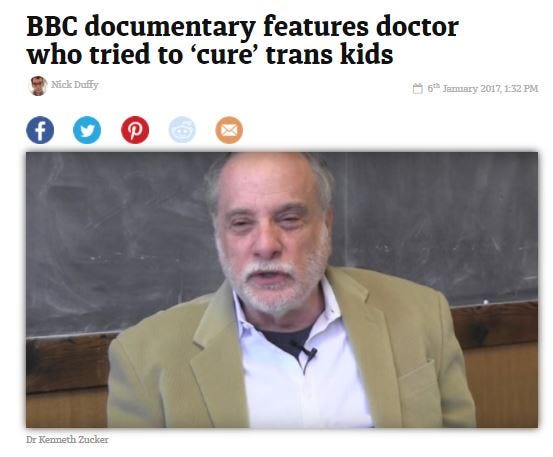553x457 pixels.
Task: Tweet this article via the Twitter icon
Action: click(87, 130)
